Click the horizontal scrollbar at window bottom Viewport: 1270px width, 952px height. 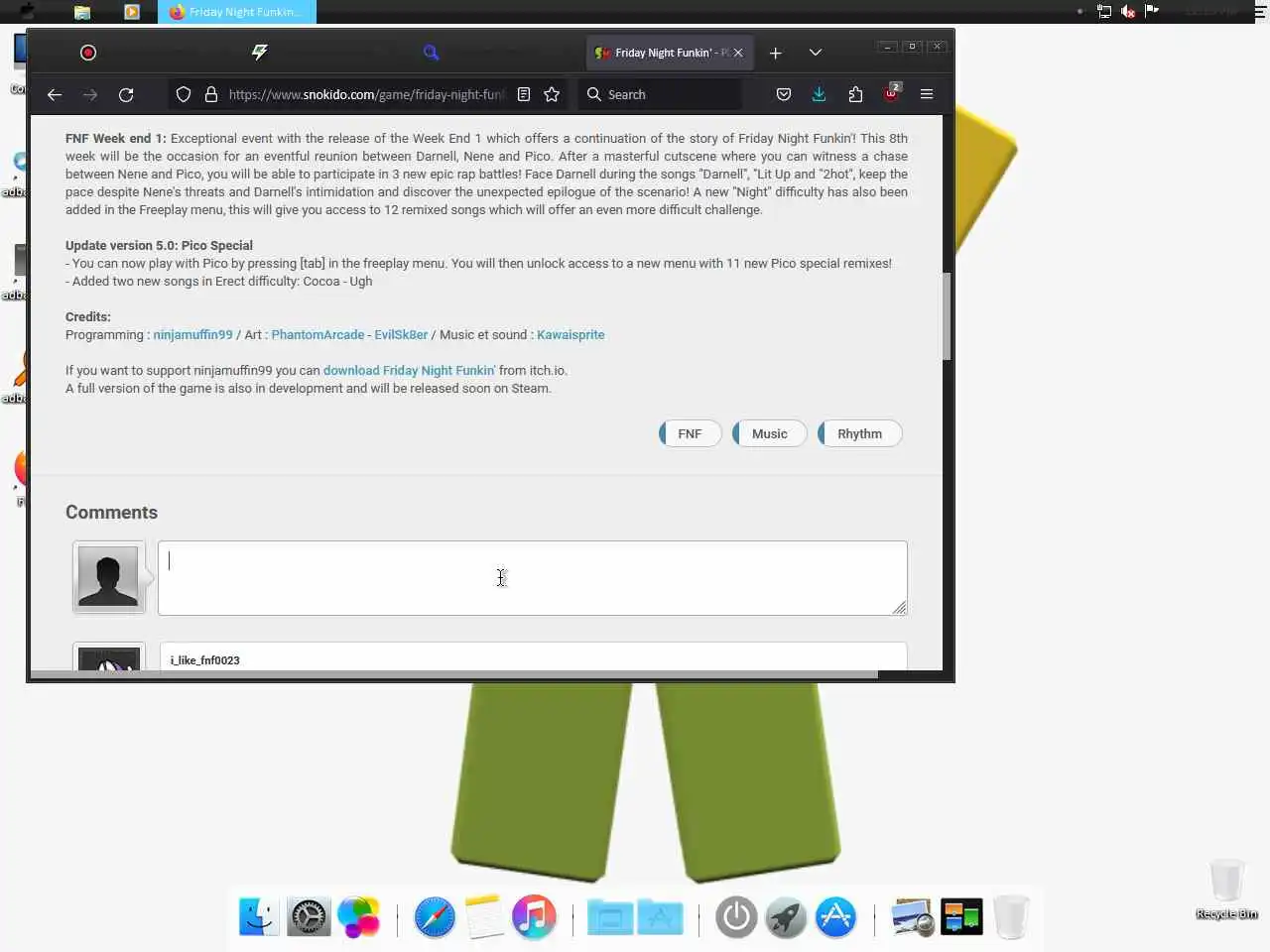(x=454, y=674)
